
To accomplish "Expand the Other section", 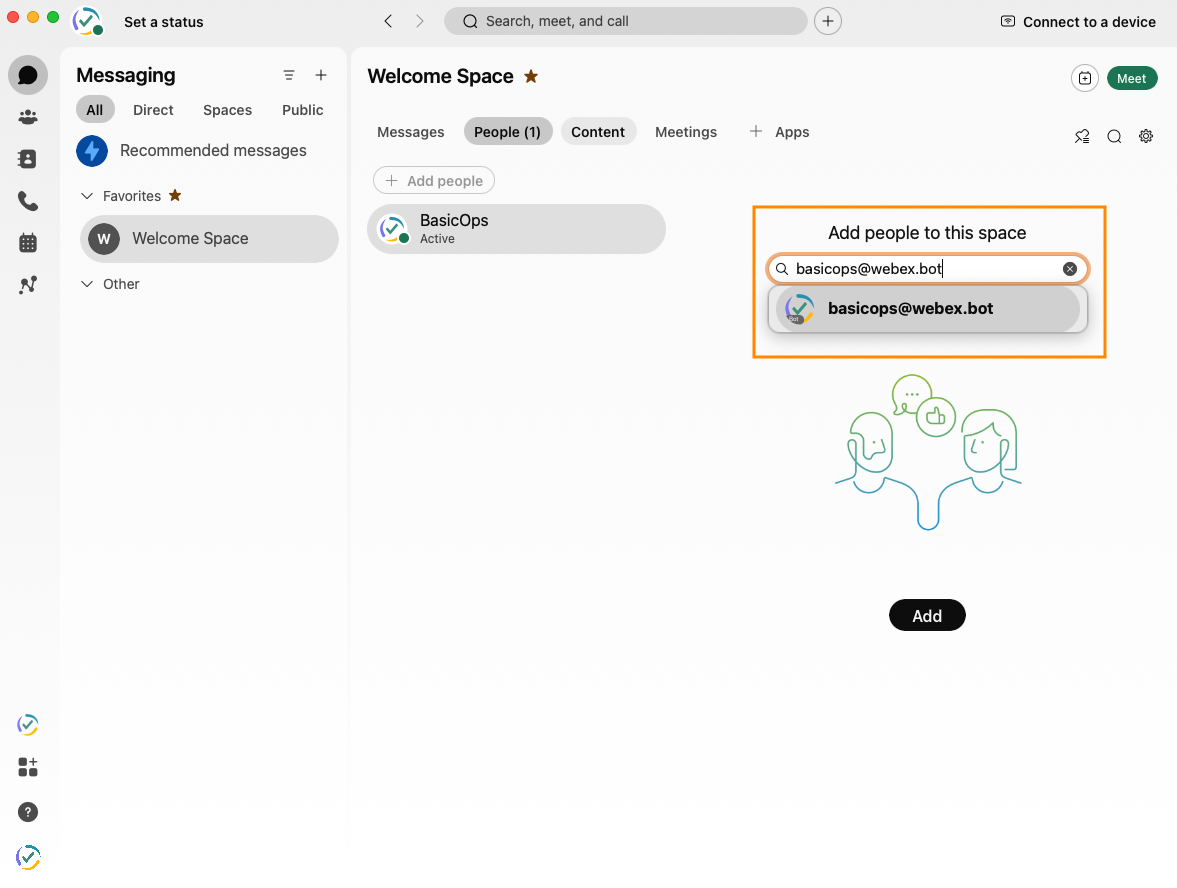I will [x=87, y=284].
